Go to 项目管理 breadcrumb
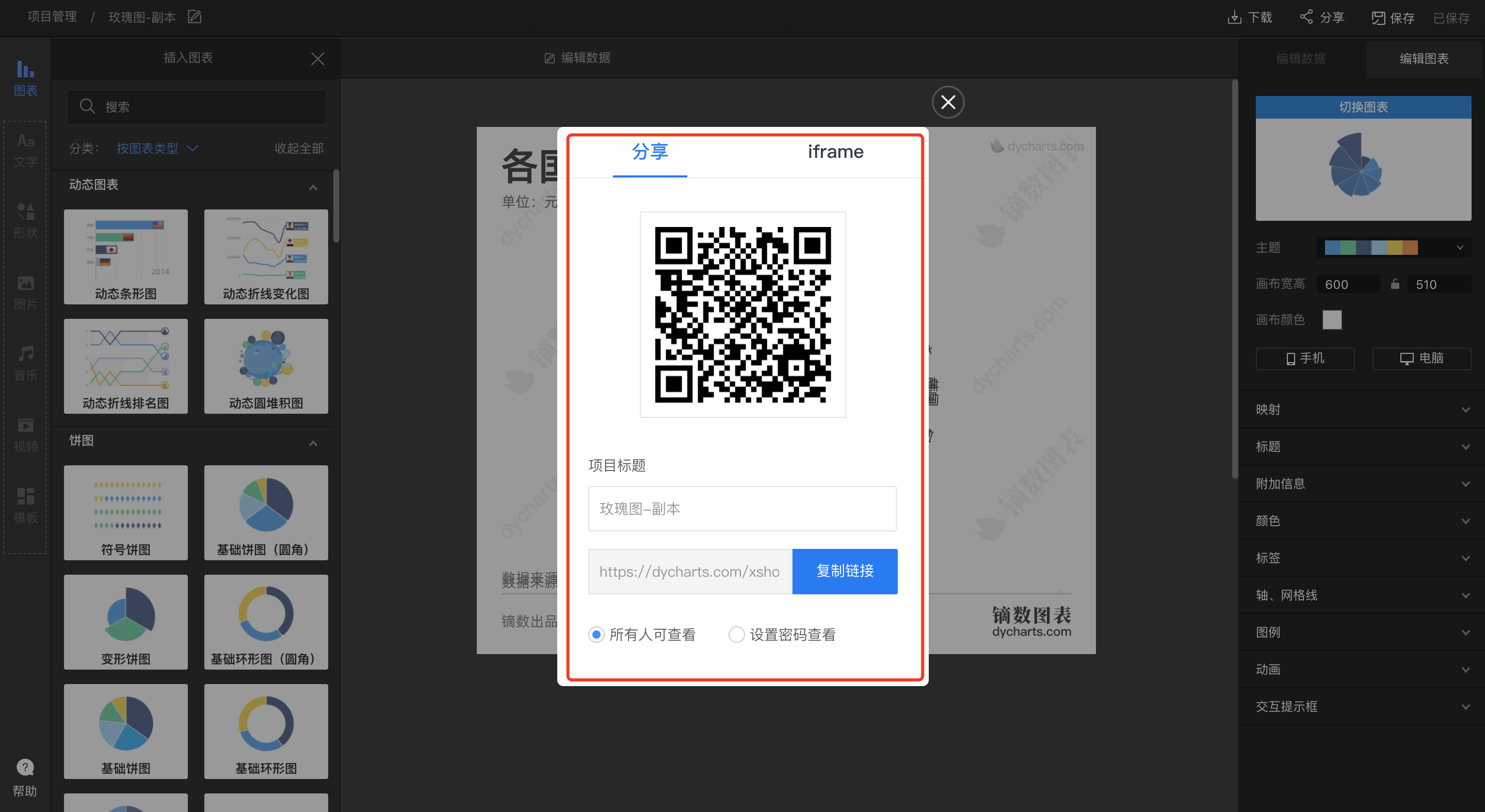This screenshot has width=1485, height=812. (52, 17)
